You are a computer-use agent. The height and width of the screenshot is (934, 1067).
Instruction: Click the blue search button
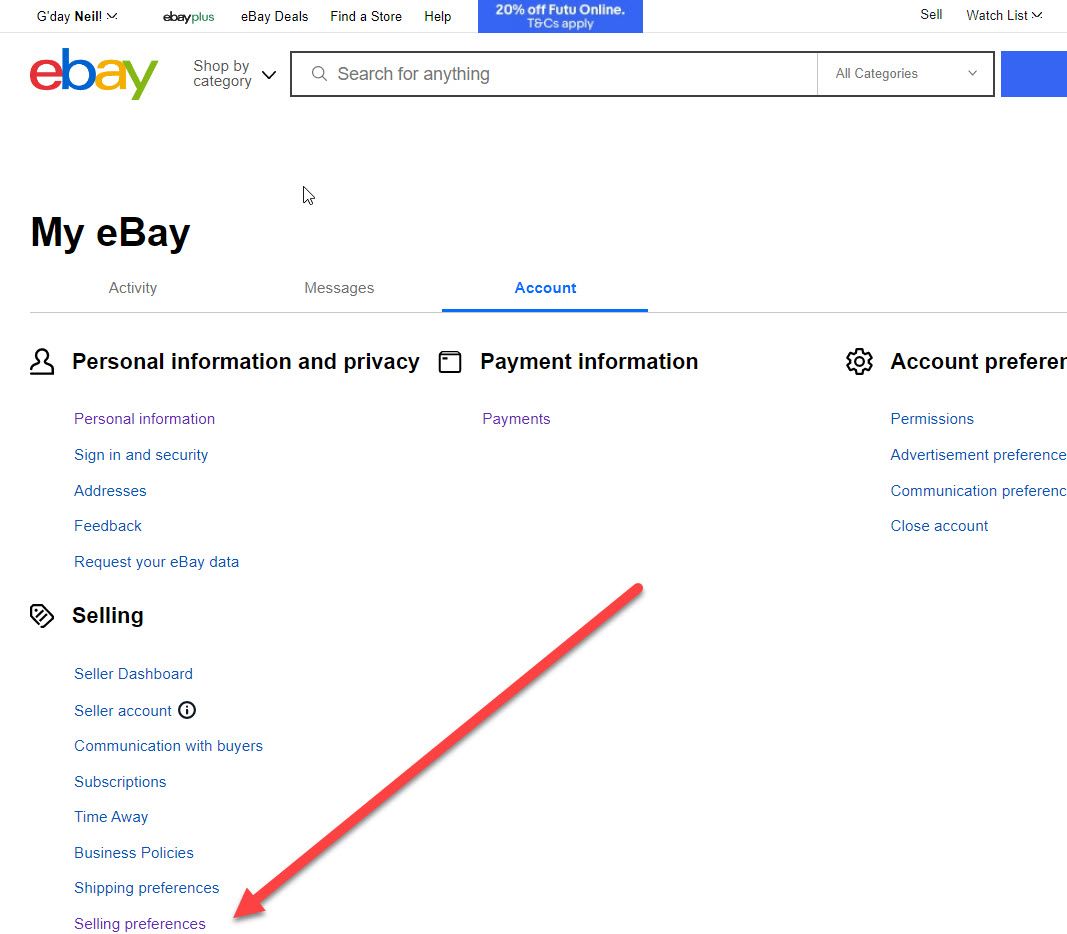pos(1034,73)
